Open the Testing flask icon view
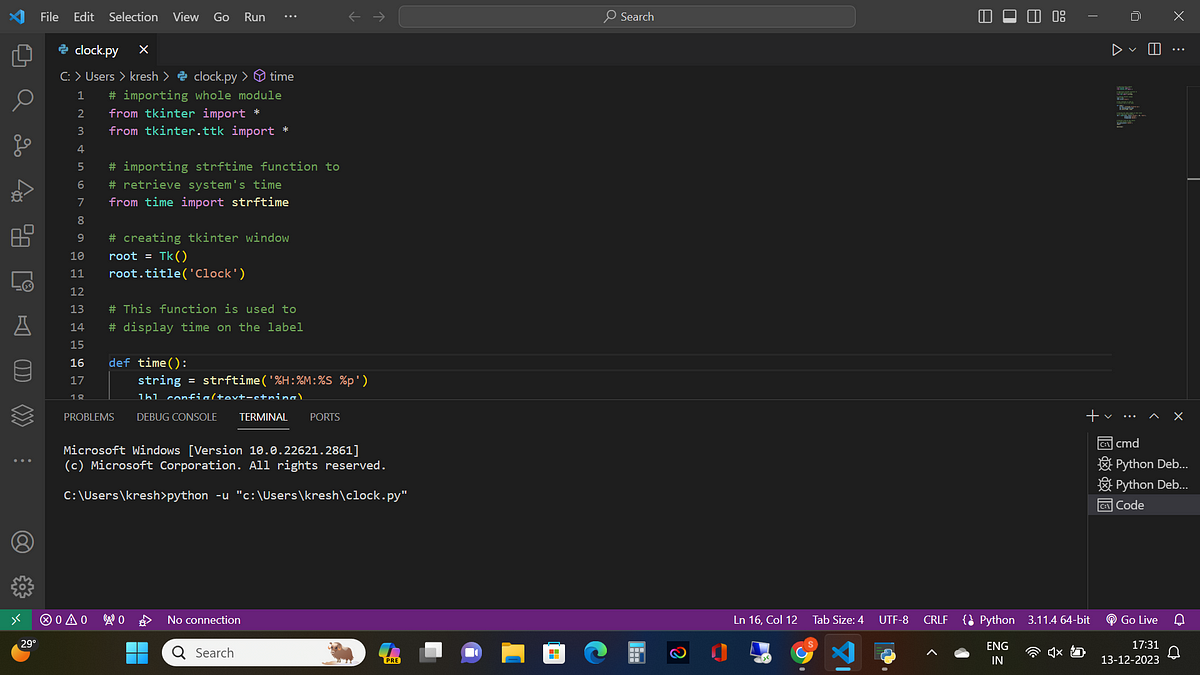Image resolution: width=1200 pixels, height=675 pixels. [x=22, y=326]
